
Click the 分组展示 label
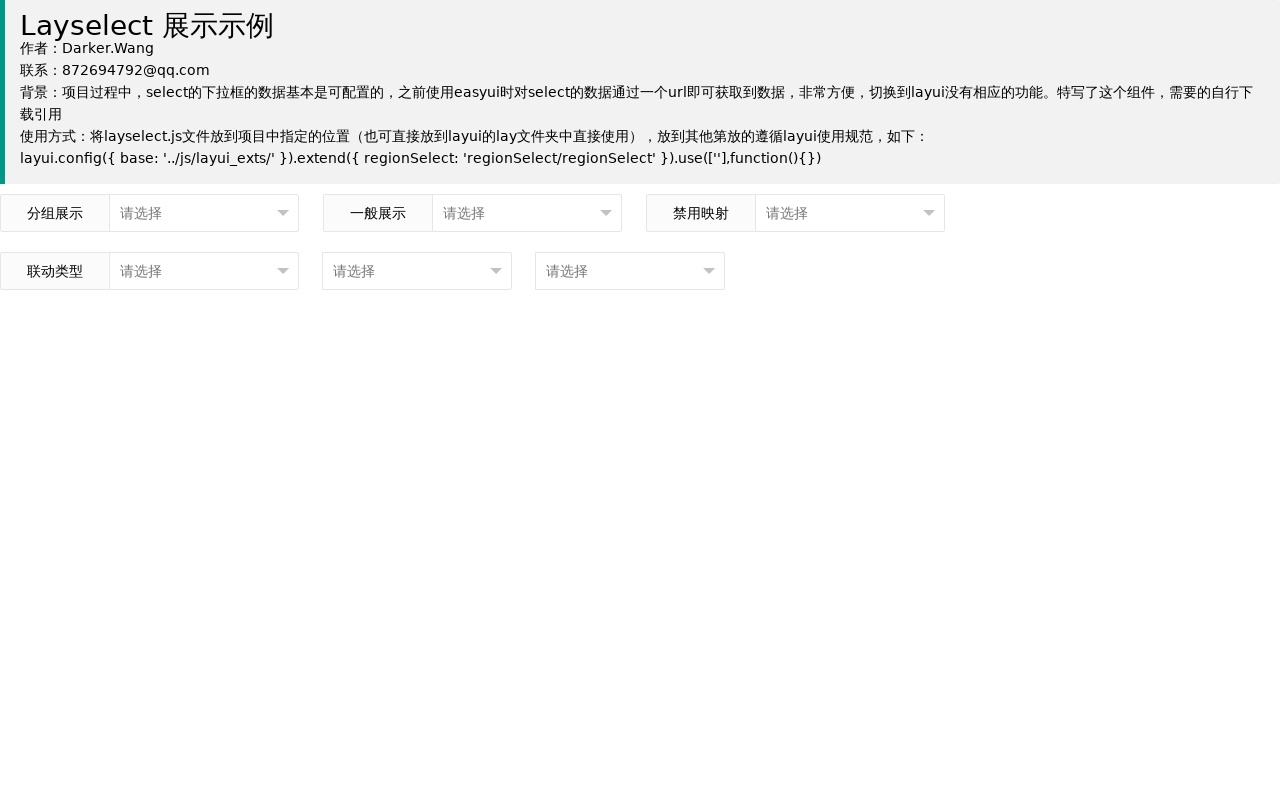(55, 213)
